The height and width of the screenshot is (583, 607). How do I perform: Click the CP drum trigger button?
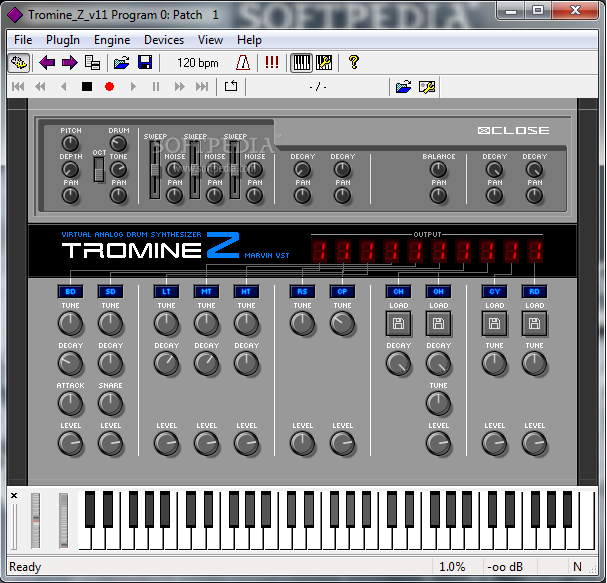[342, 292]
